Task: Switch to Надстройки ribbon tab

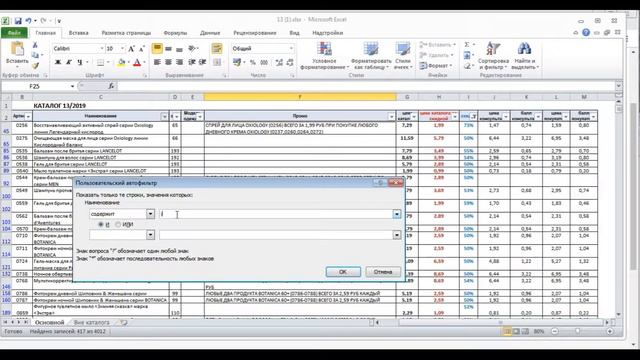Action: pos(327,33)
